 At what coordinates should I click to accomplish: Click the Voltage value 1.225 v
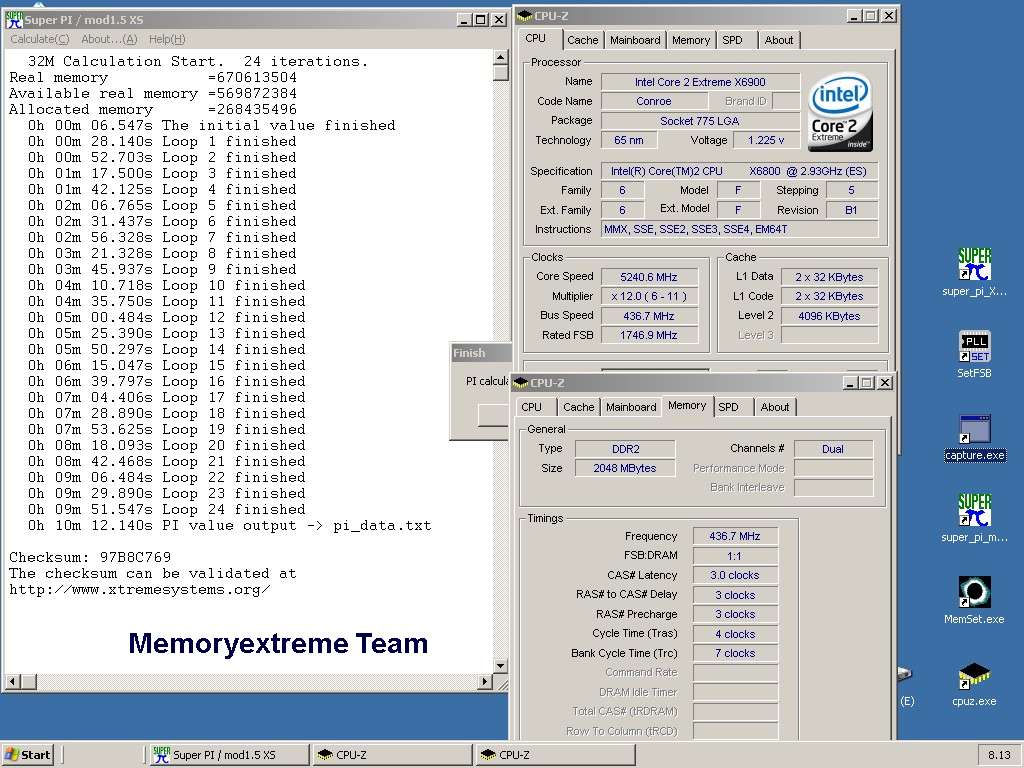(767, 140)
